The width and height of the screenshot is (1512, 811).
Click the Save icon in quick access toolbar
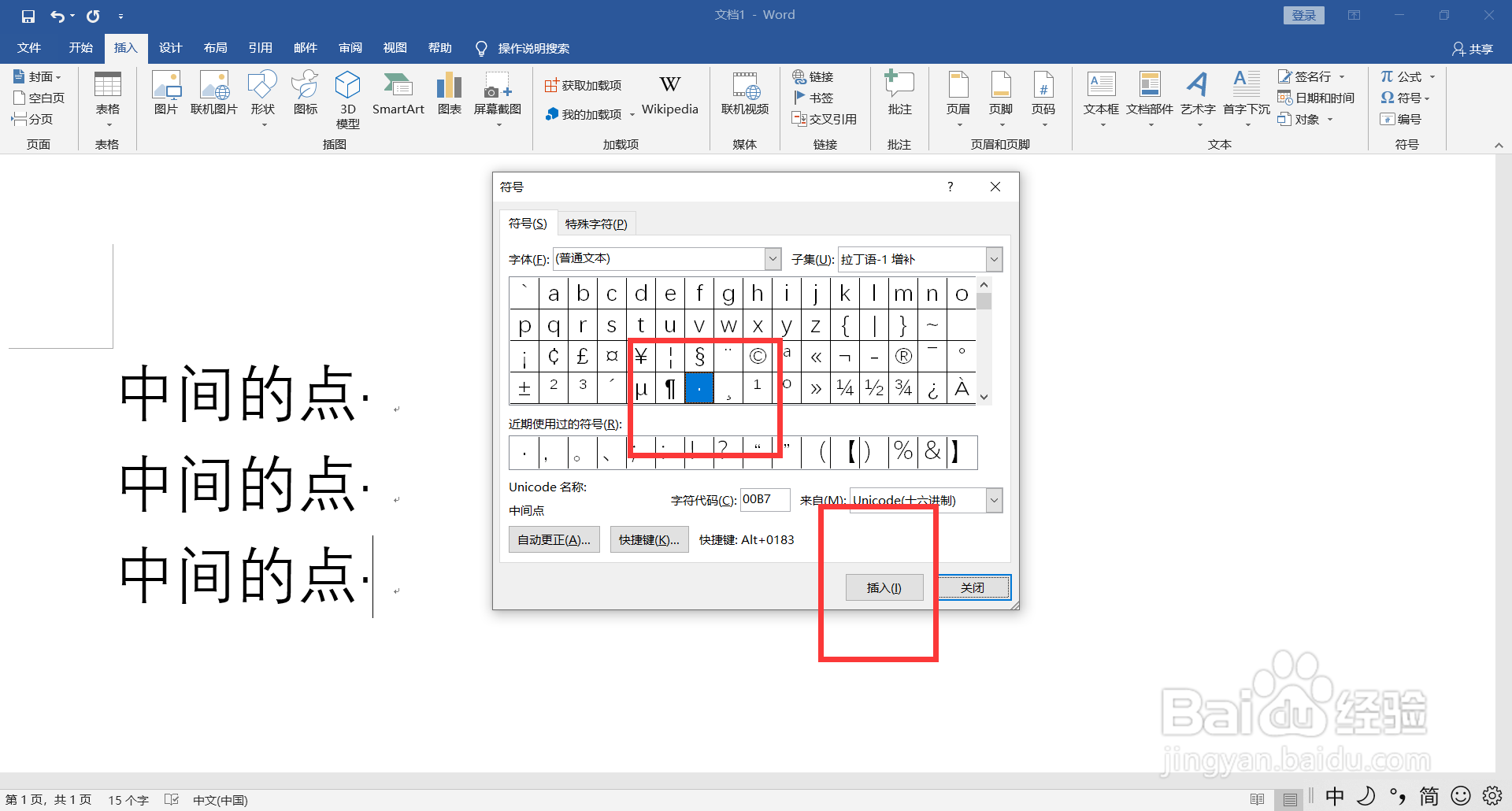coord(28,16)
